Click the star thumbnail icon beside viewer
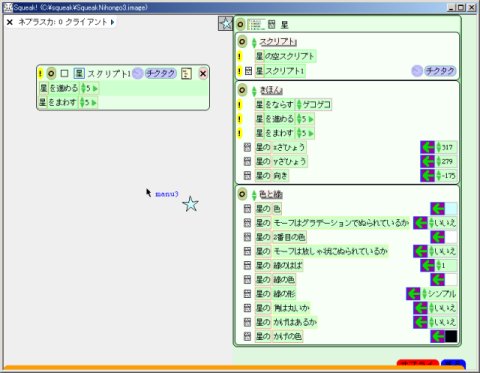 click(x=226, y=23)
